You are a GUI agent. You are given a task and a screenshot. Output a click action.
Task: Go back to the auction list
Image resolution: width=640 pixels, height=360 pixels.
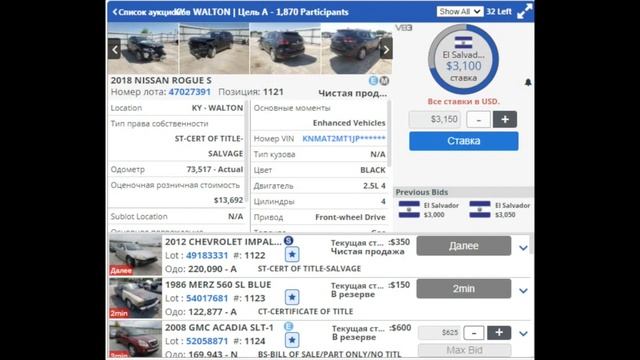coord(148,12)
